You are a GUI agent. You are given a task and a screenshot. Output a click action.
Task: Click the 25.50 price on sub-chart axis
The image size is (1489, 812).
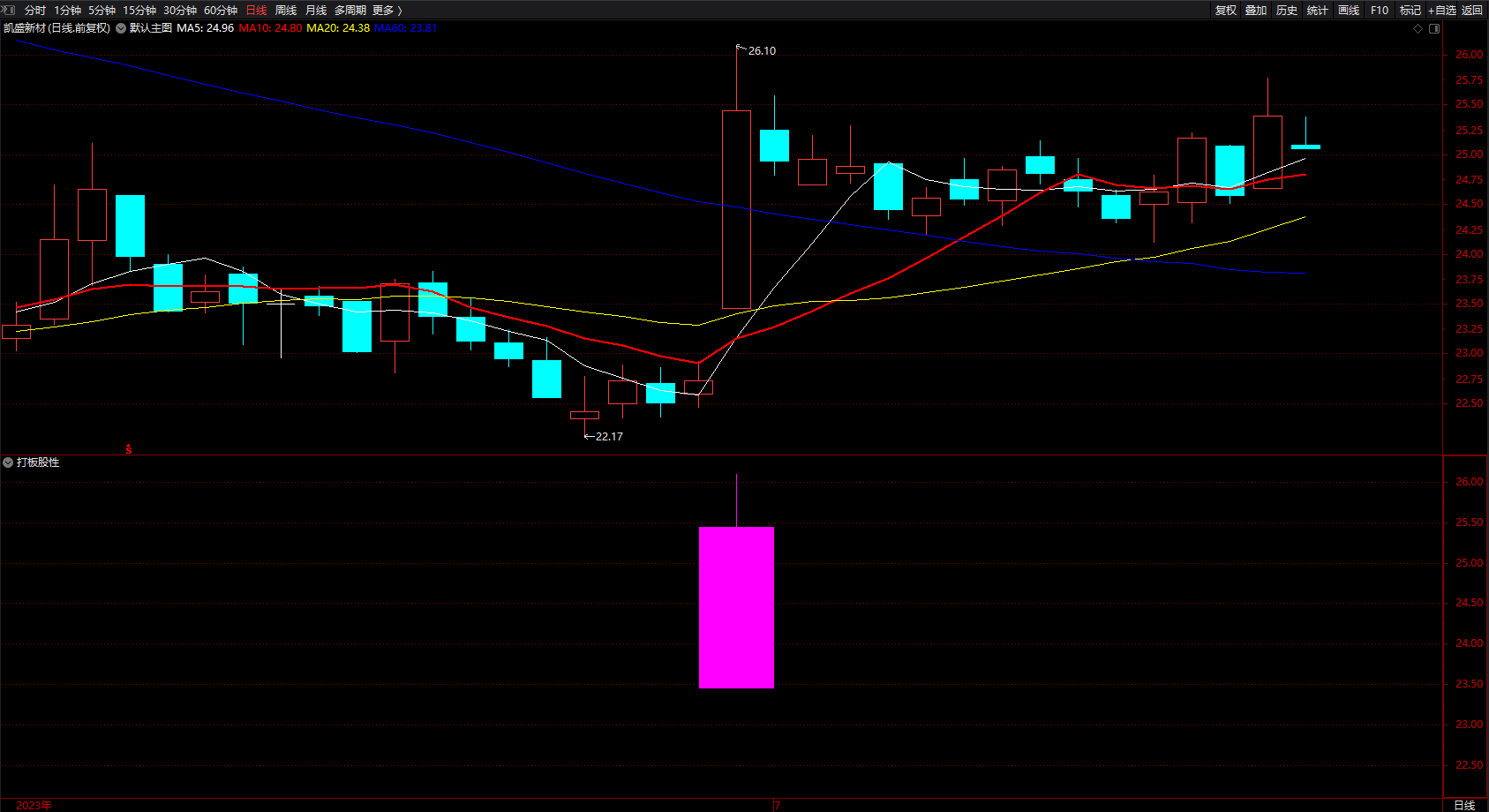(x=1469, y=523)
